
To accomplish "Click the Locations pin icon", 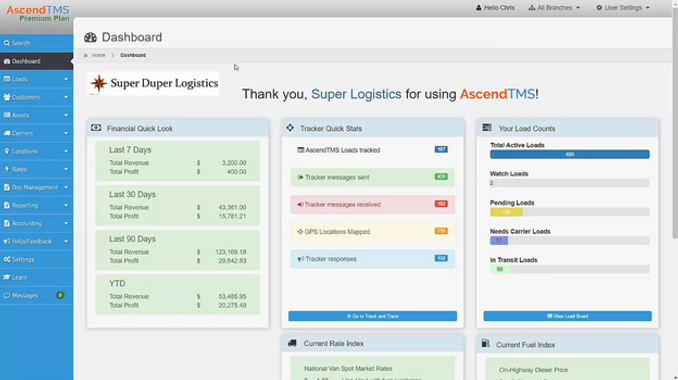I will (x=7, y=151).
